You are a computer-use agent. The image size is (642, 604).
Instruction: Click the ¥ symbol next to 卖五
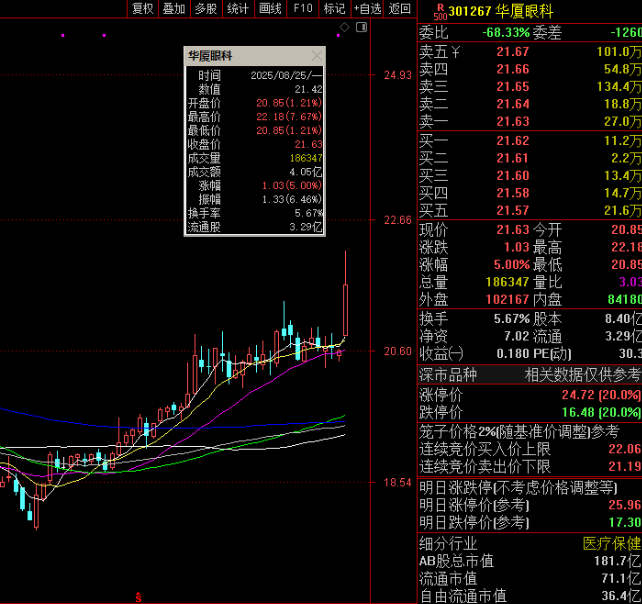point(456,52)
